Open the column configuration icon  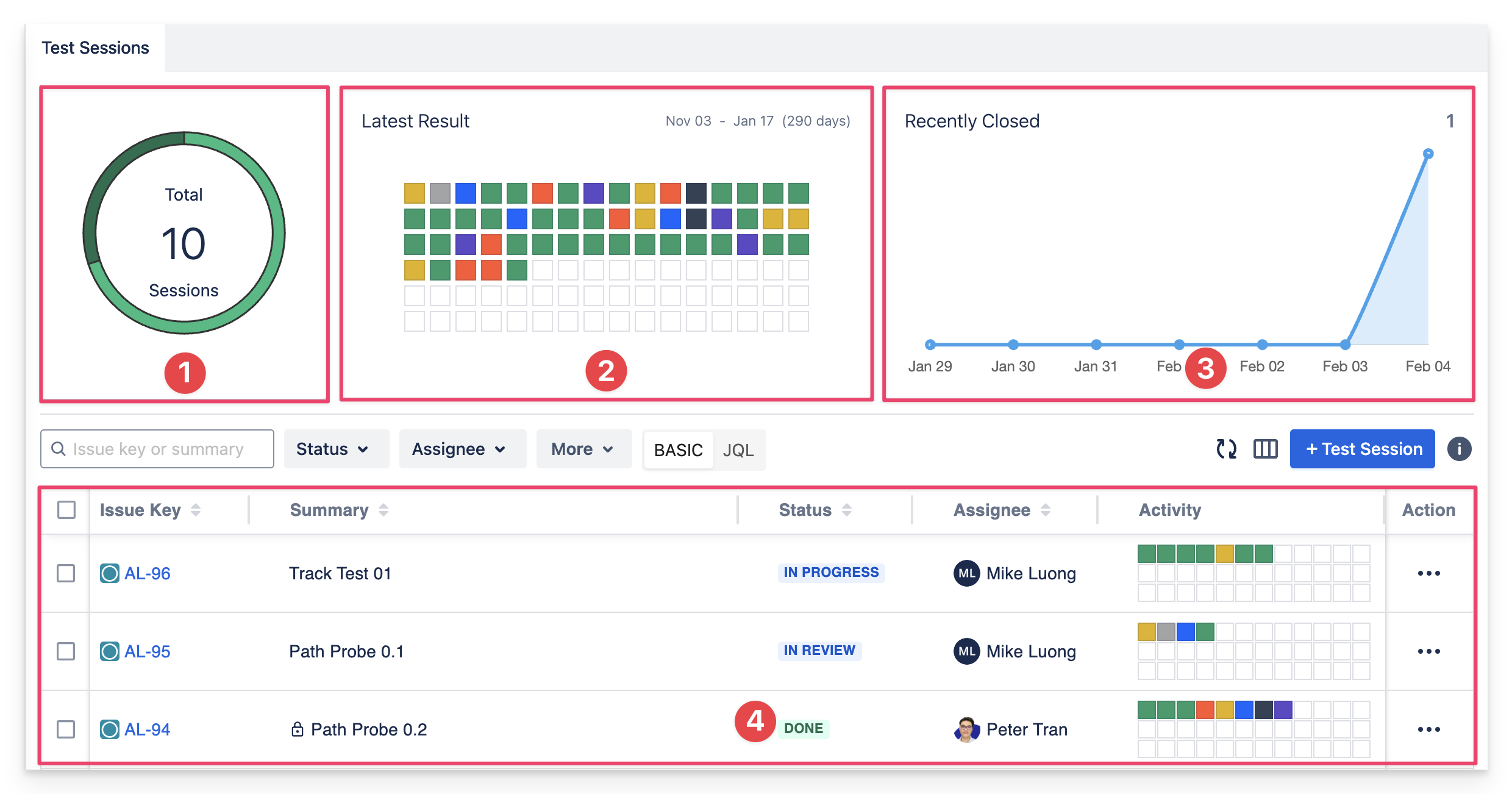(1265, 449)
